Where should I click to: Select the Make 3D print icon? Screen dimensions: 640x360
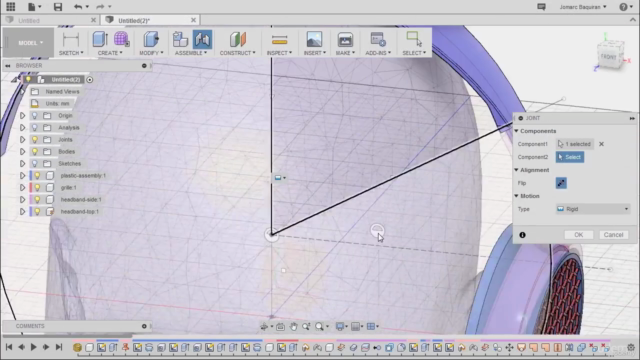pyautogui.click(x=345, y=40)
